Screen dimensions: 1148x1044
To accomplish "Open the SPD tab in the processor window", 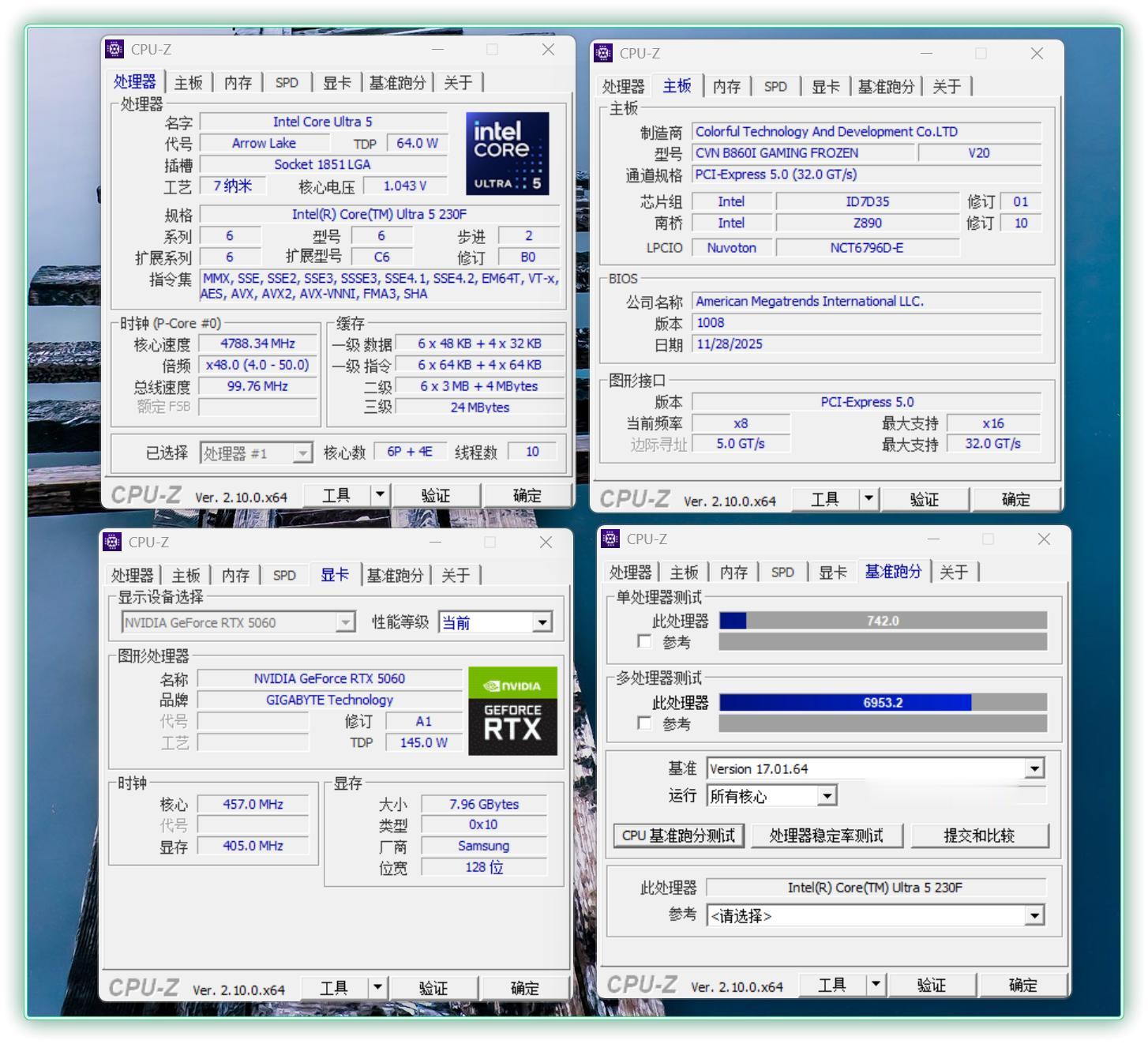I will 287,83.
